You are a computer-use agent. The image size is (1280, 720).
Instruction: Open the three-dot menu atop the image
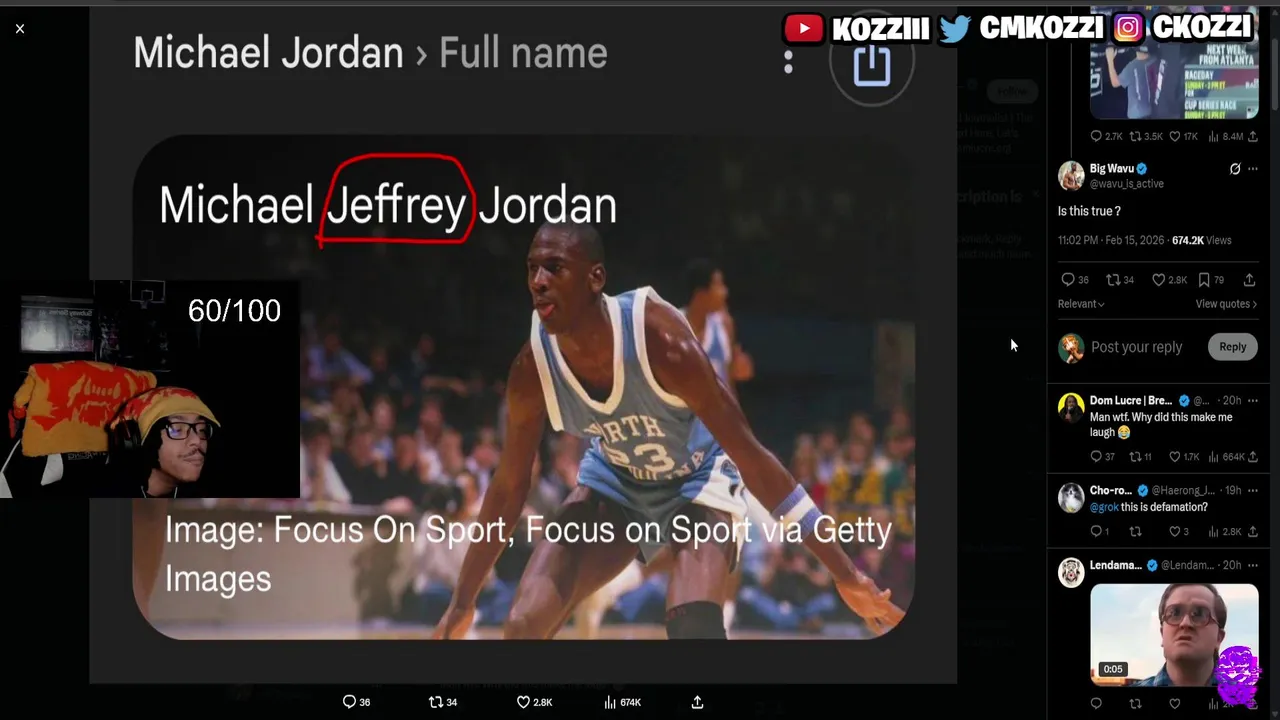tap(788, 62)
